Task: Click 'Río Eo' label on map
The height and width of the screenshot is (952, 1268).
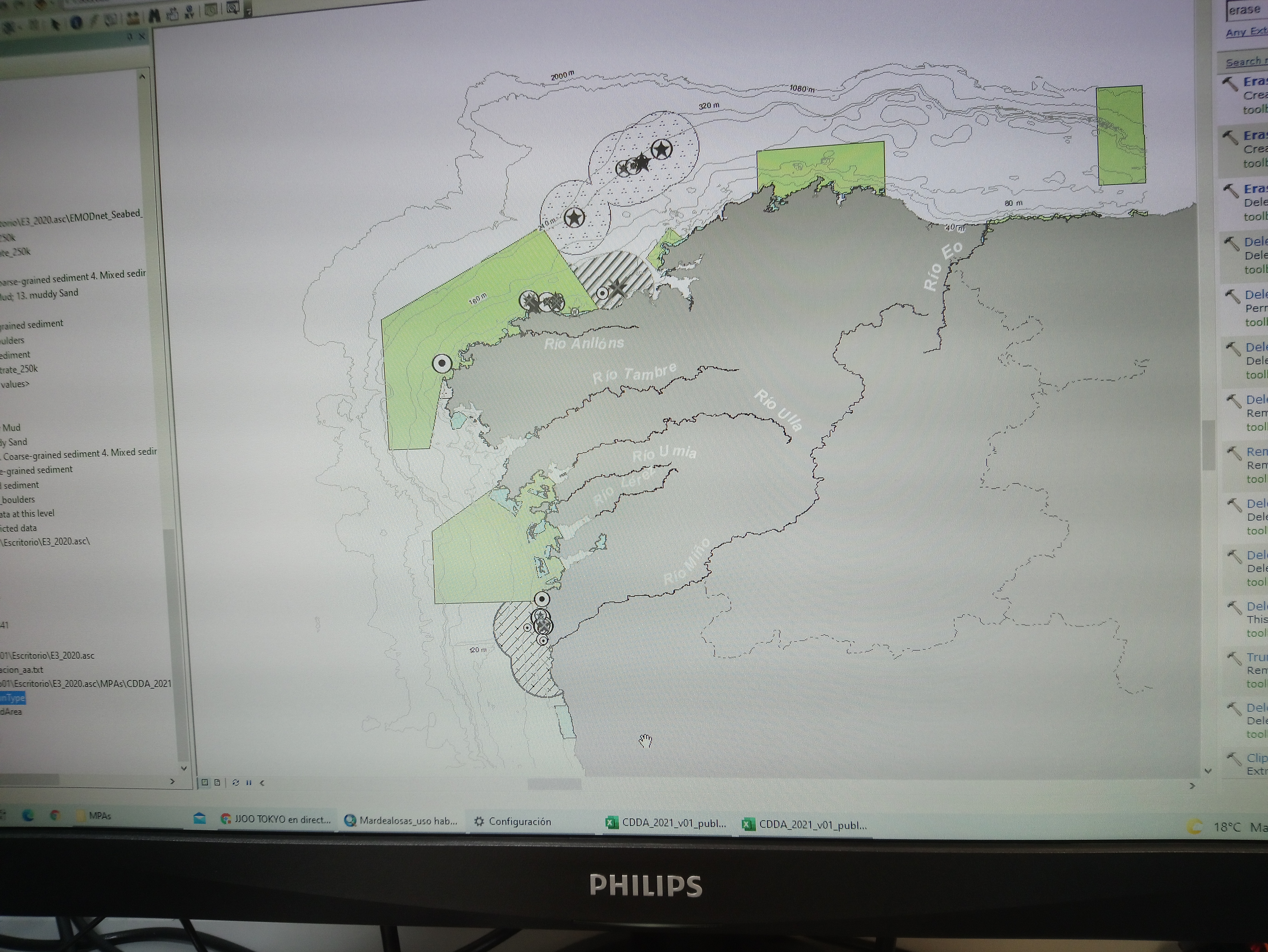Action: coord(943,266)
